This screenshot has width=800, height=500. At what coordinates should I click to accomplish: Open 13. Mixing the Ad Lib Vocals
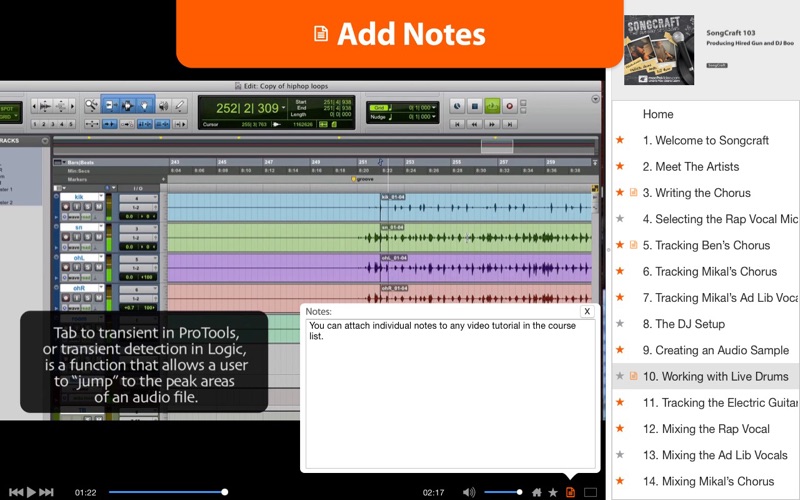coord(715,456)
